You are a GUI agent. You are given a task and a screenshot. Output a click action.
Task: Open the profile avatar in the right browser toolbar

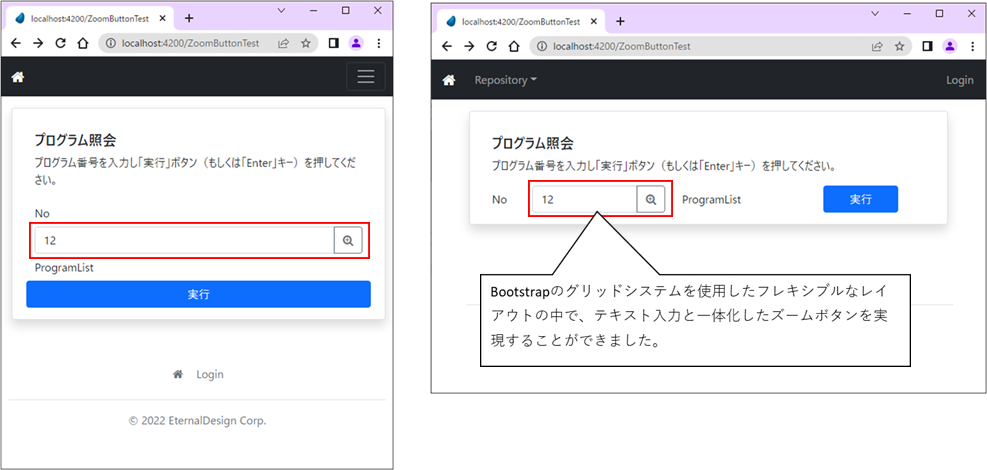pos(949,45)
